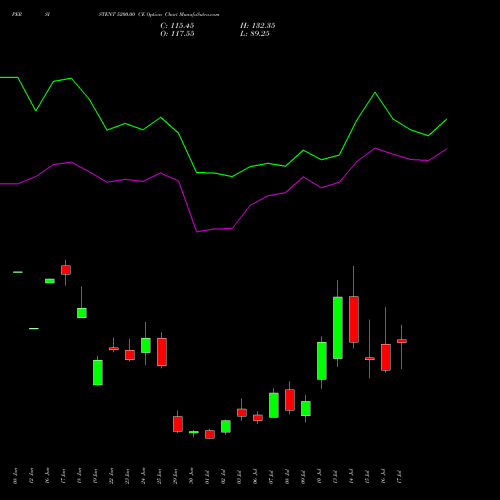The image size is (500, 500).
Task: Click the CE Options Chart title text
Action: (x=159, y=15)
